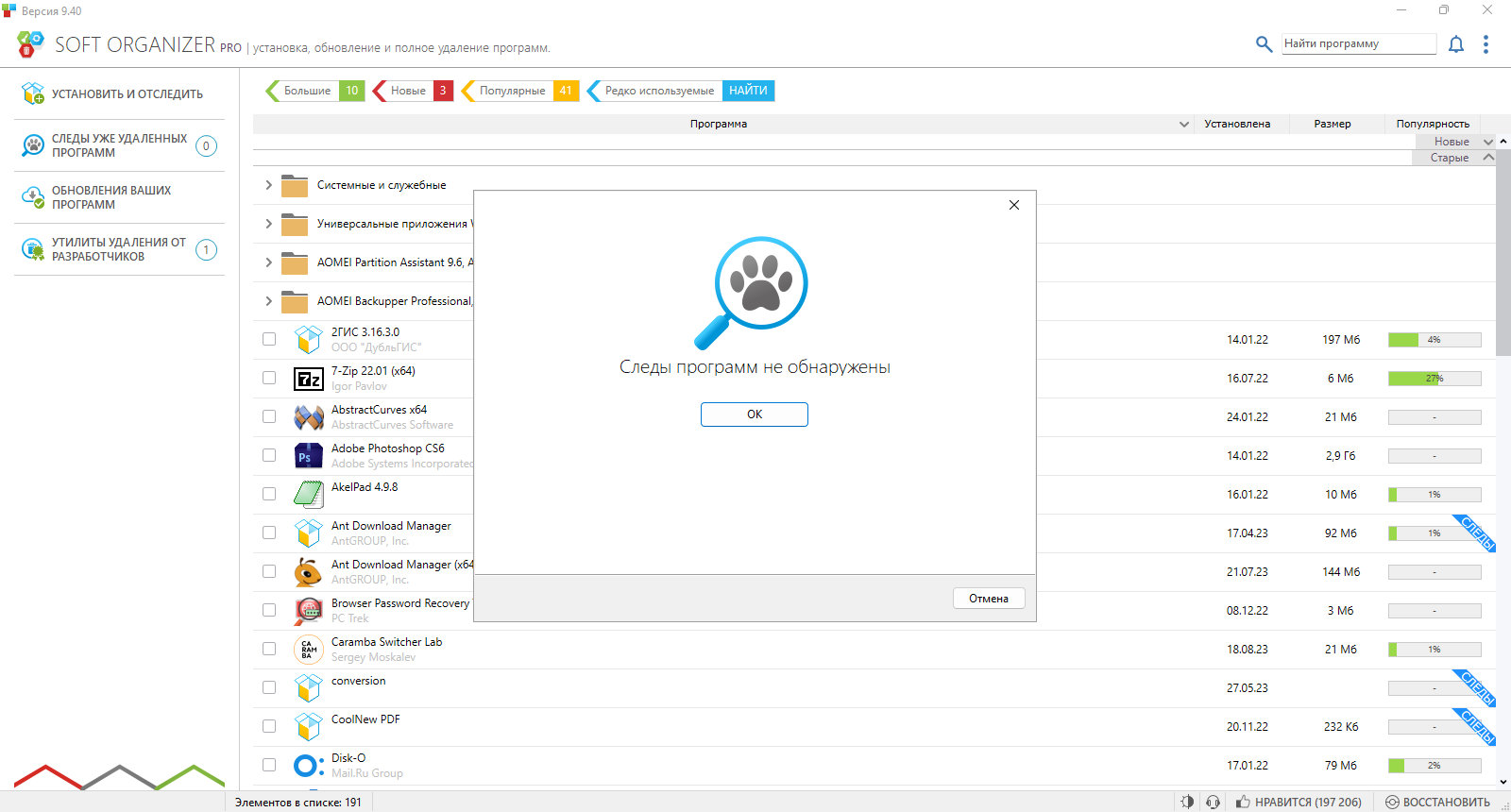Click the Soft Organizer logo icon
1511x812 pixels.
coord(30,43)
